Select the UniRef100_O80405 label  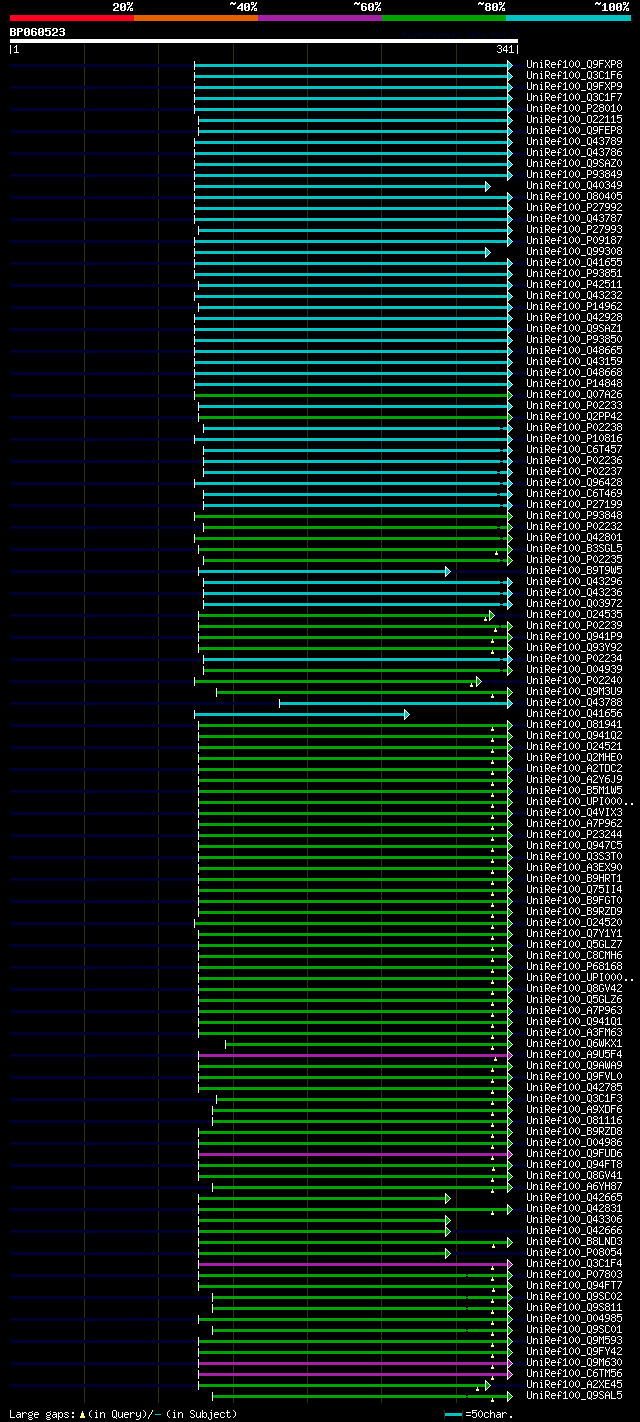[574, 197]
